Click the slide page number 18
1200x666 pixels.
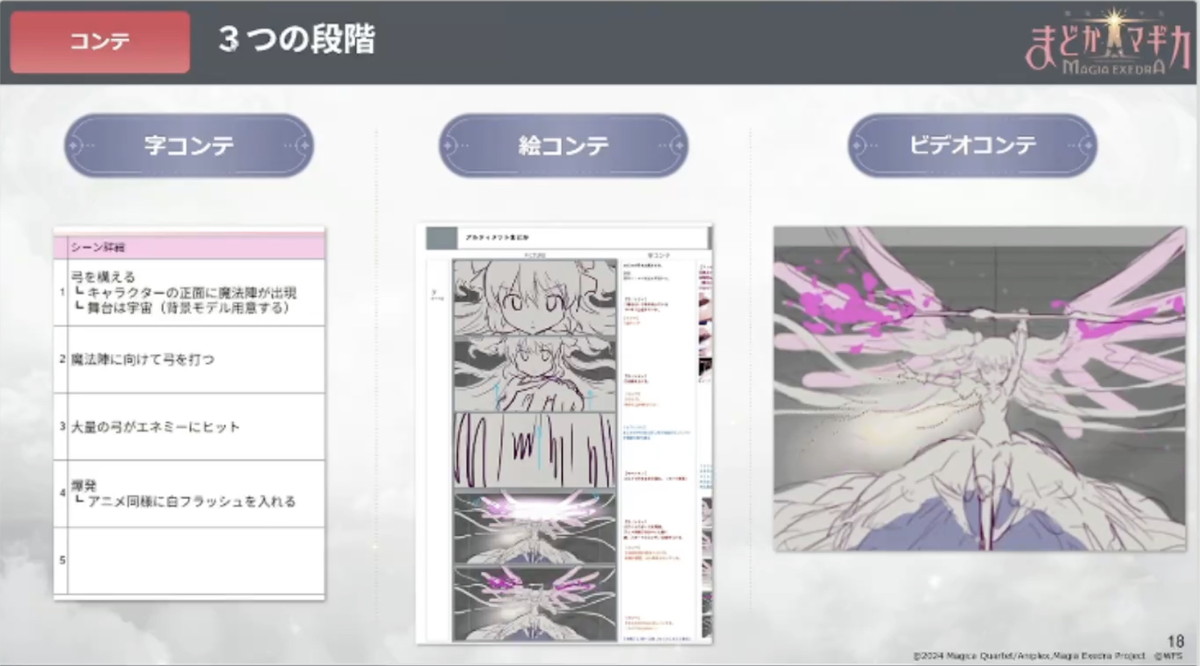click(1175, 641)
